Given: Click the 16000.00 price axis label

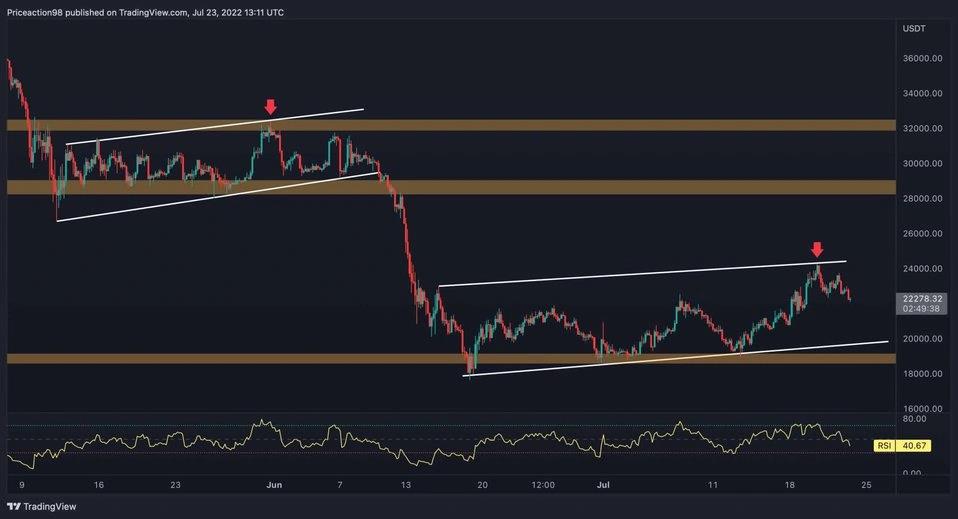Looking at the screenshot, I should coord(923,408).
